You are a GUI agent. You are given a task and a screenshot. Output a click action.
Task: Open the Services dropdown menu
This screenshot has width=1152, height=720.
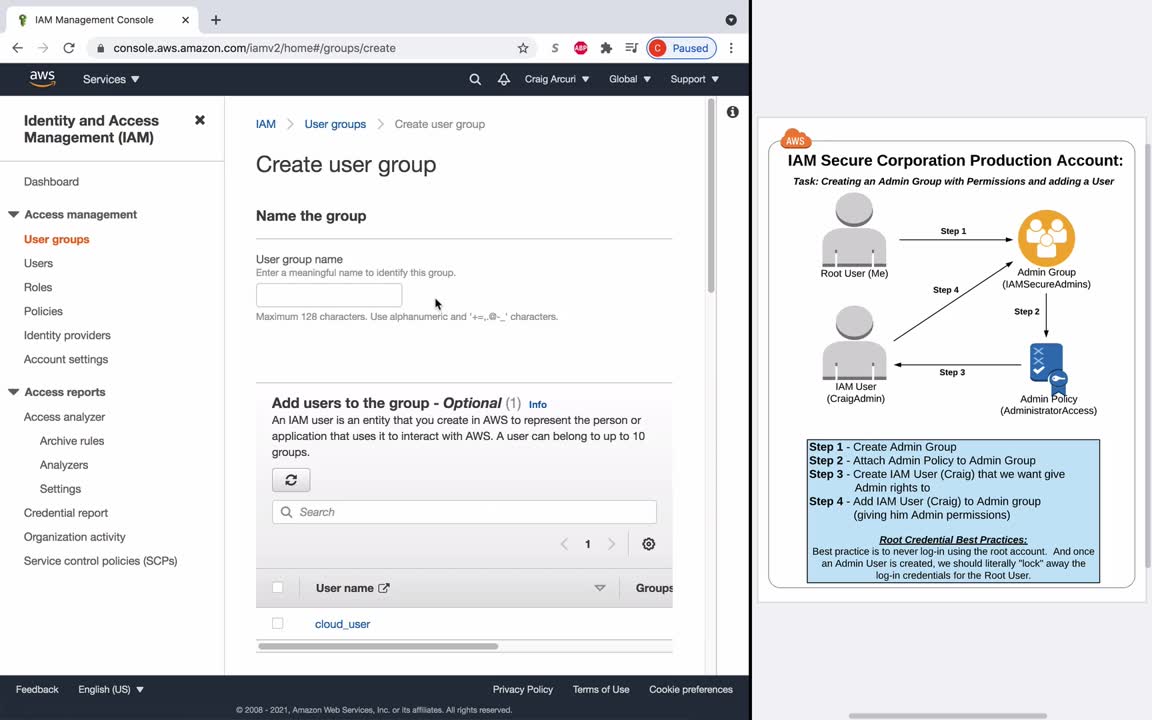pos(111,79)
